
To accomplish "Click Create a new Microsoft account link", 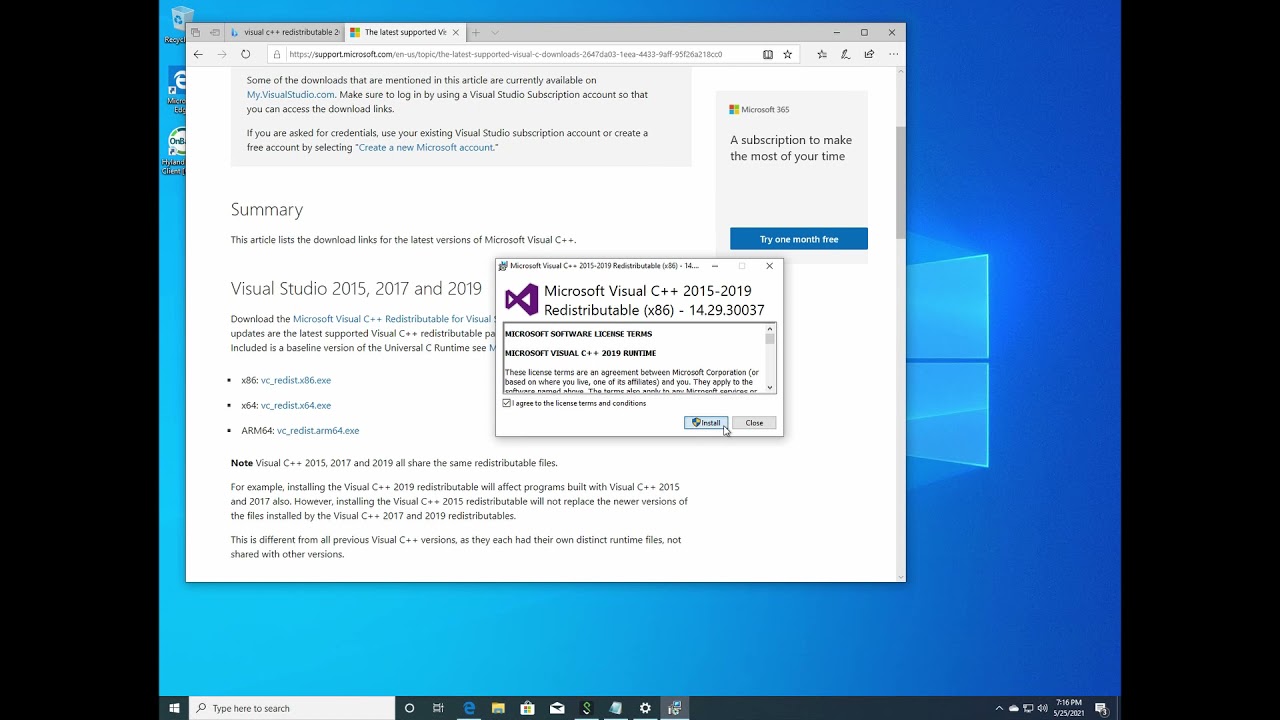I will [x=426, y=147].
